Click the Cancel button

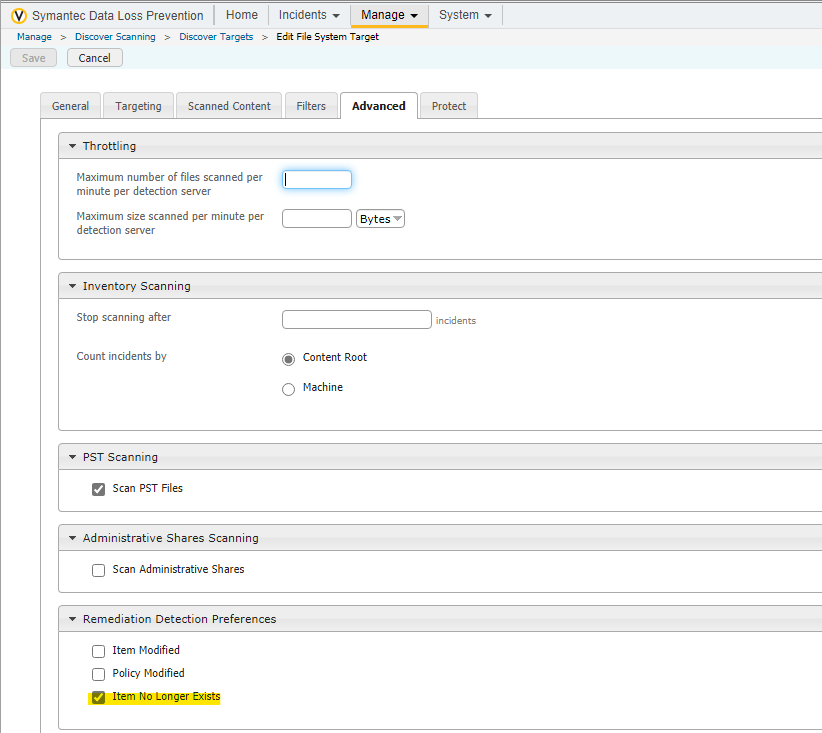[x=95, y=58]
